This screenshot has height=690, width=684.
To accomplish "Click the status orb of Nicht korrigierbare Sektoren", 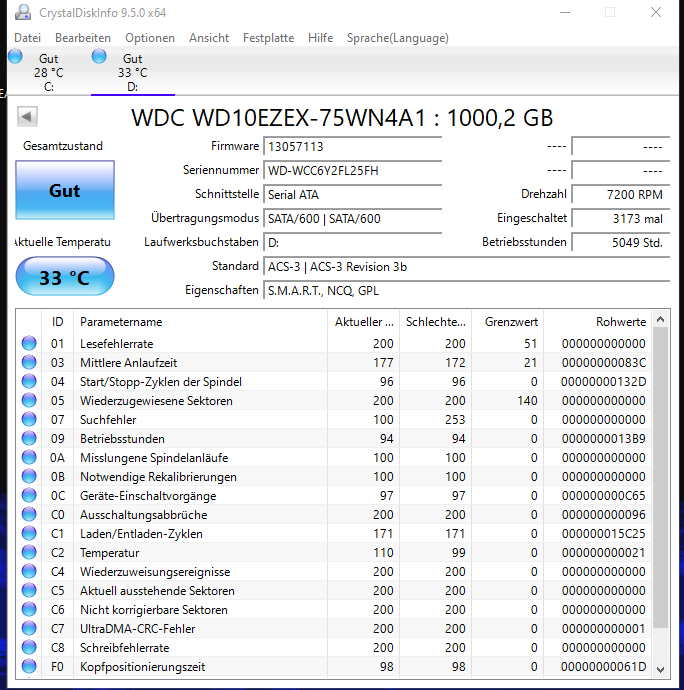I will pyautogui.click(x=29, y=609).
